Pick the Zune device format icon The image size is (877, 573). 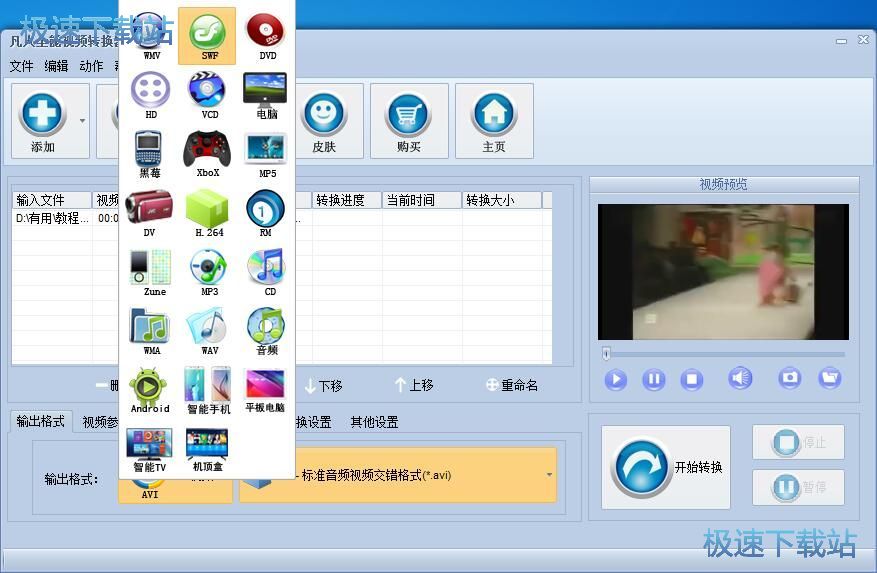pos(150,271)
